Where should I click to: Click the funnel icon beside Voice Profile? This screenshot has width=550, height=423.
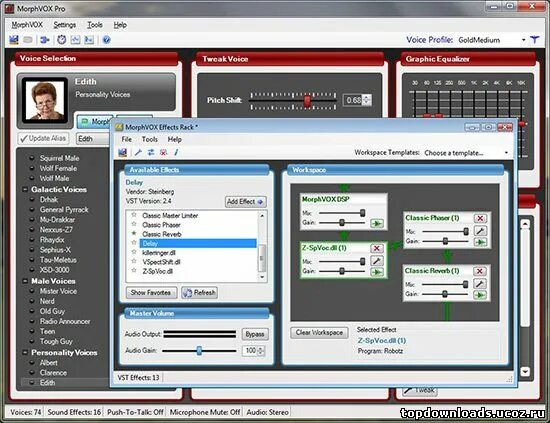(534, 40)
